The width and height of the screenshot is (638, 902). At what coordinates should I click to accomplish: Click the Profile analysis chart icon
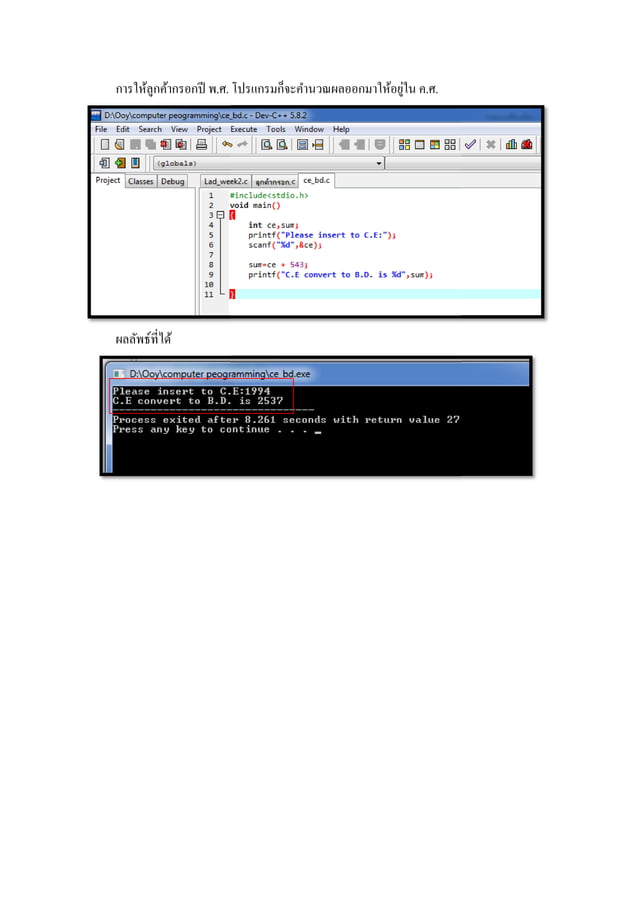[x=511, y=144]
